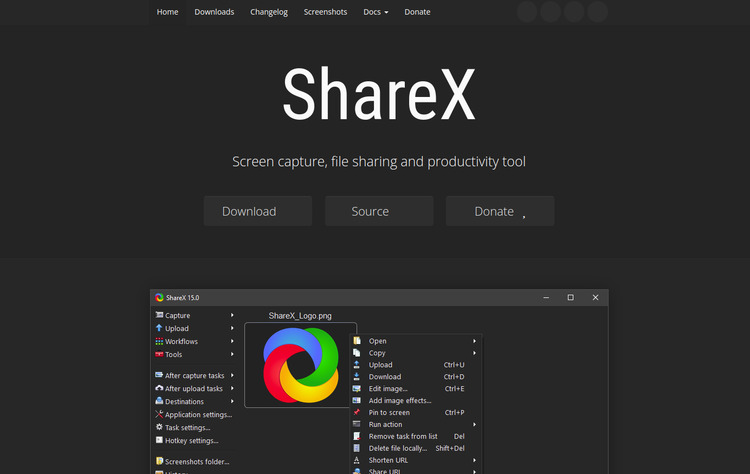Open the Downloads page link

tap(214, 12)
